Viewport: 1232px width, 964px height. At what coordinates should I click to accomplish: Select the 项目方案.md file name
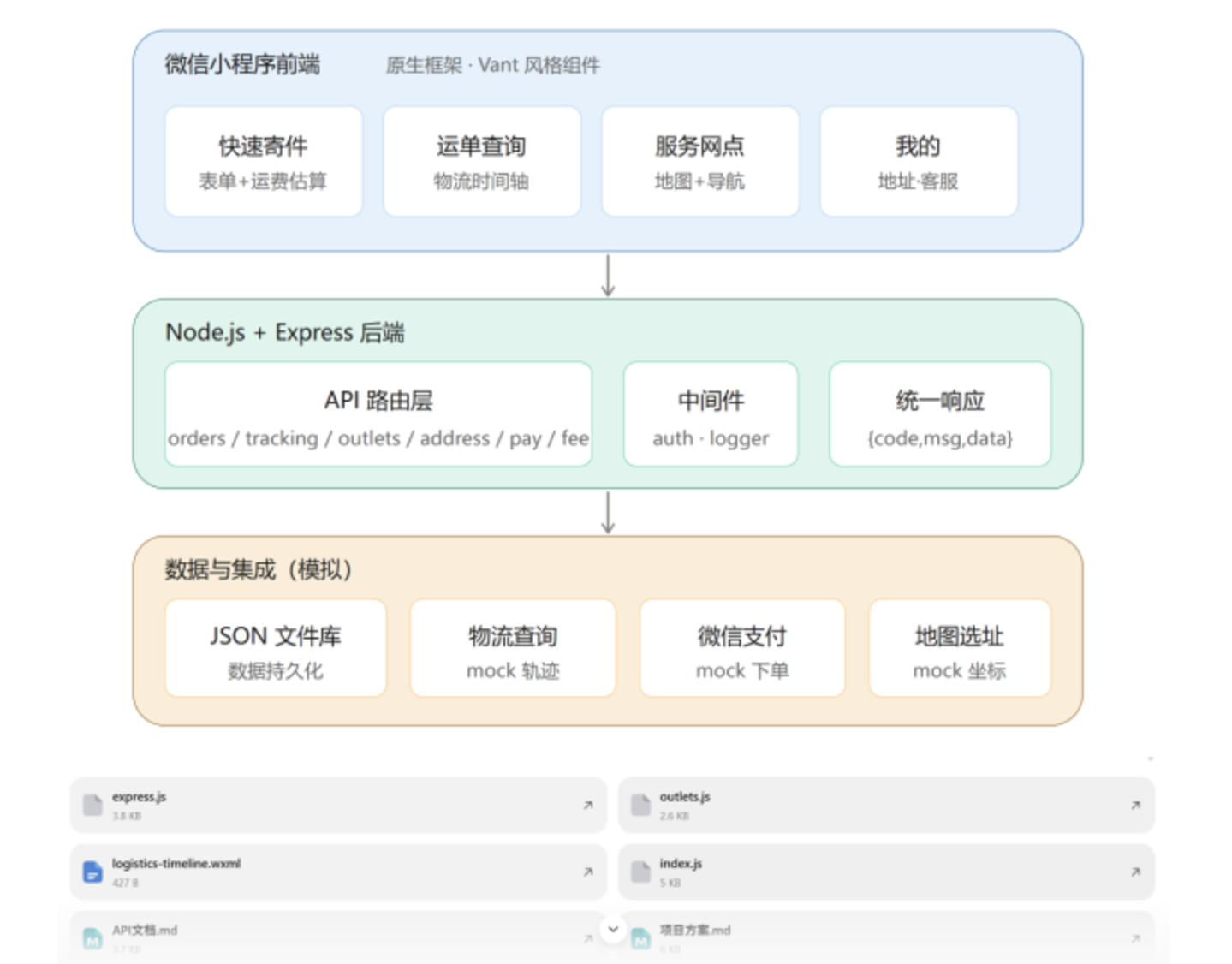pyautogui.click(x=695, y=930)
